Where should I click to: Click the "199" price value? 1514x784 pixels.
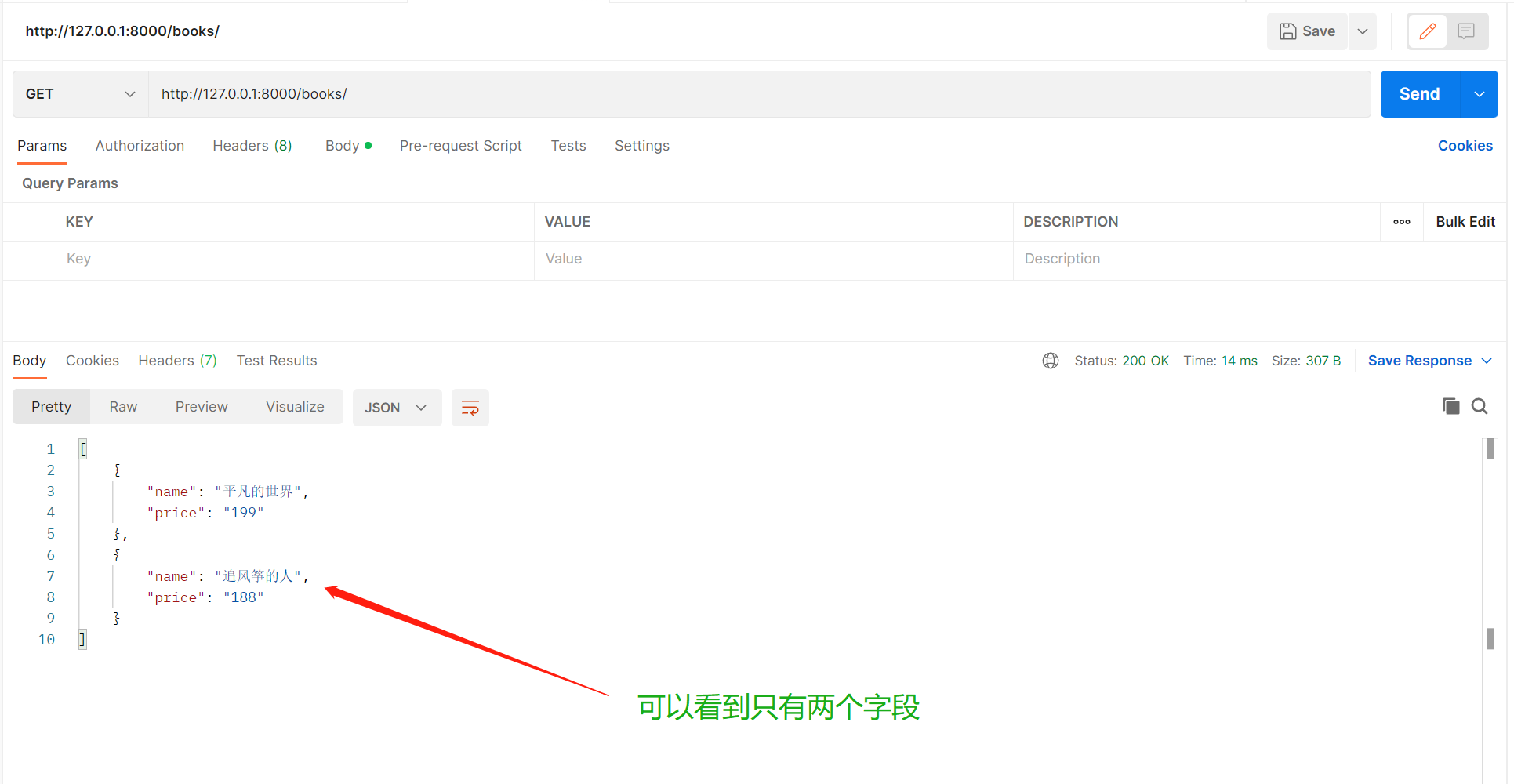click(244, 513)
